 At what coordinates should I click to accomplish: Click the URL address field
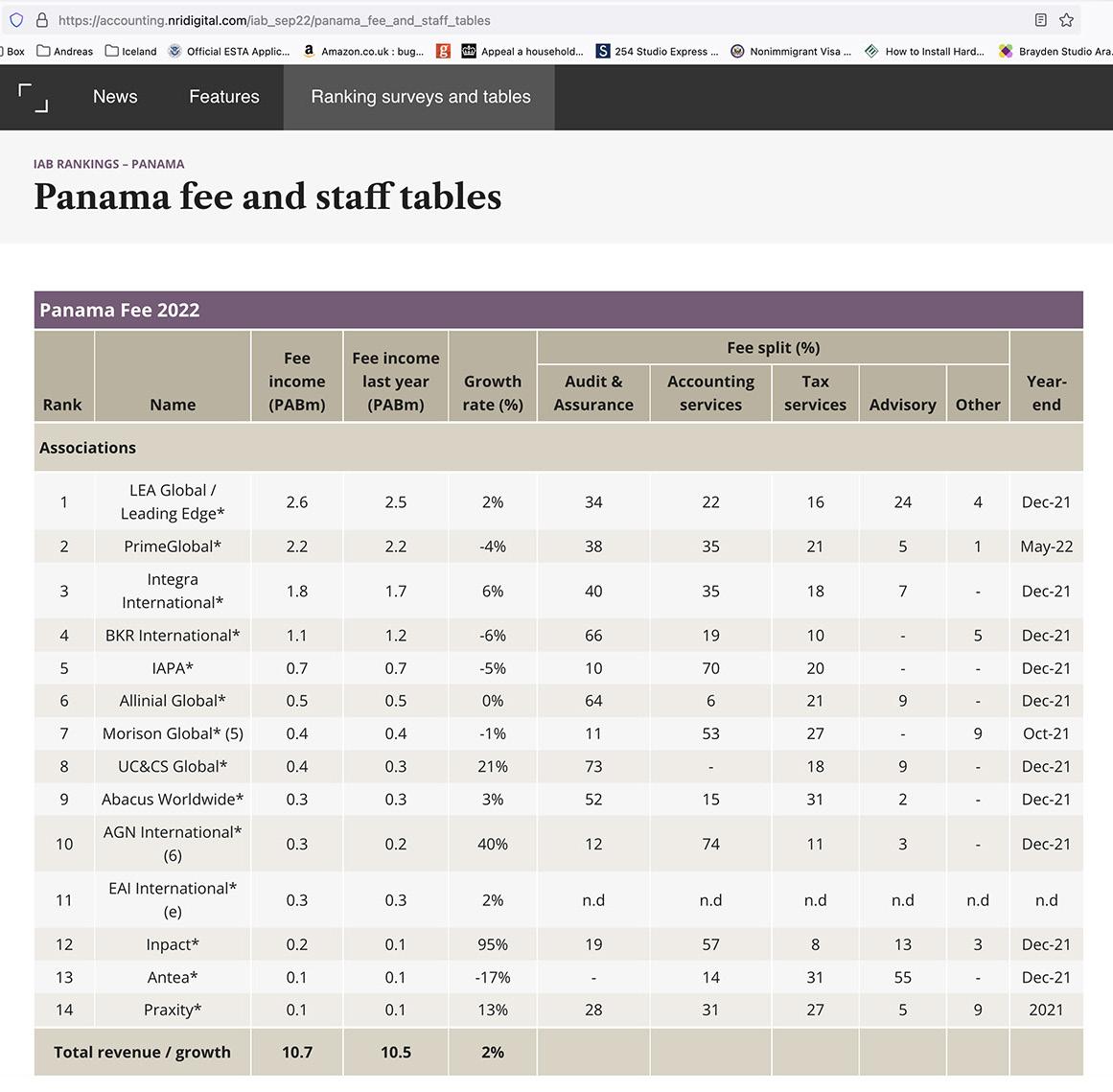(x=540, y=20)
